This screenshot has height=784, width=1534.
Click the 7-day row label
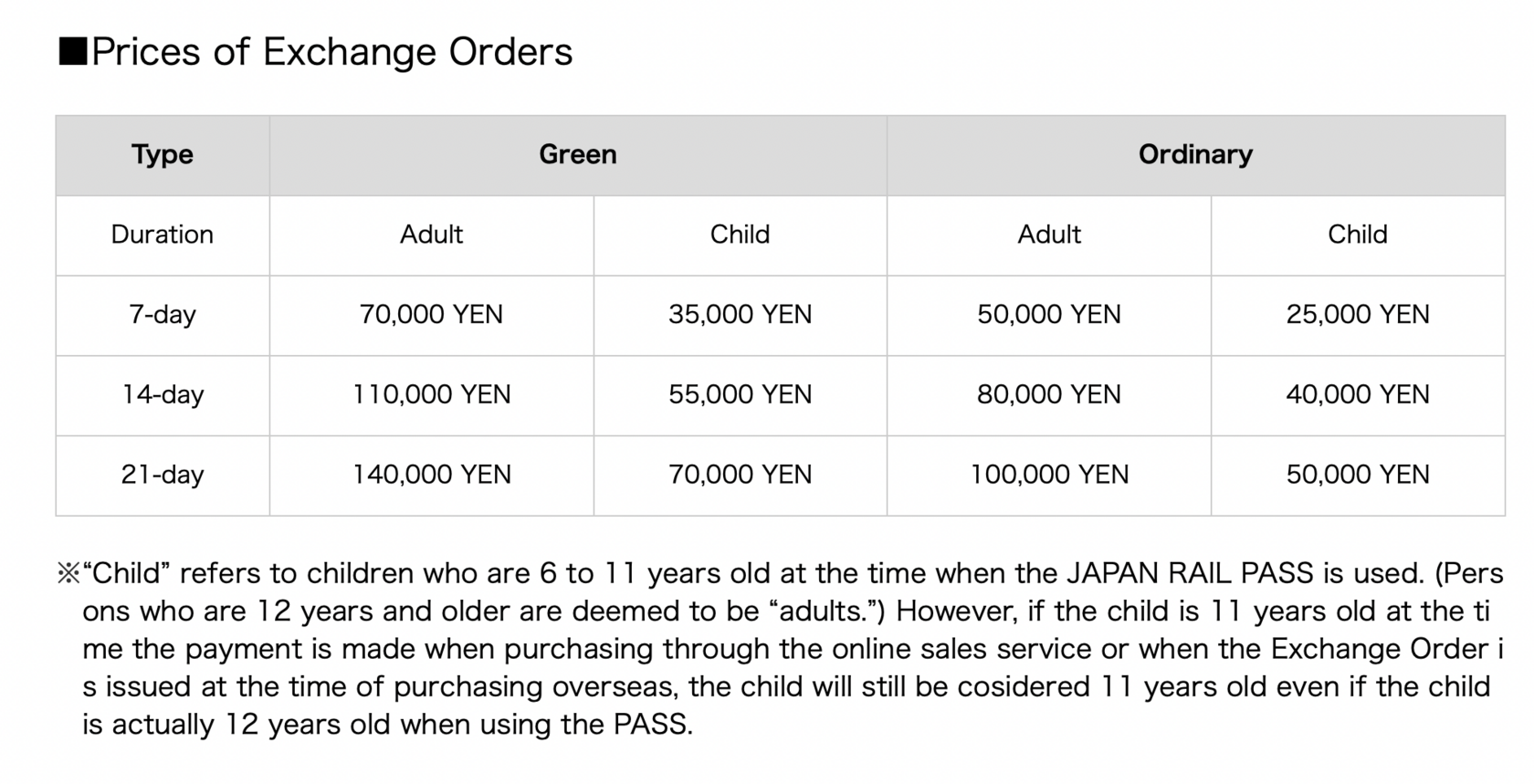coord(163,316)
